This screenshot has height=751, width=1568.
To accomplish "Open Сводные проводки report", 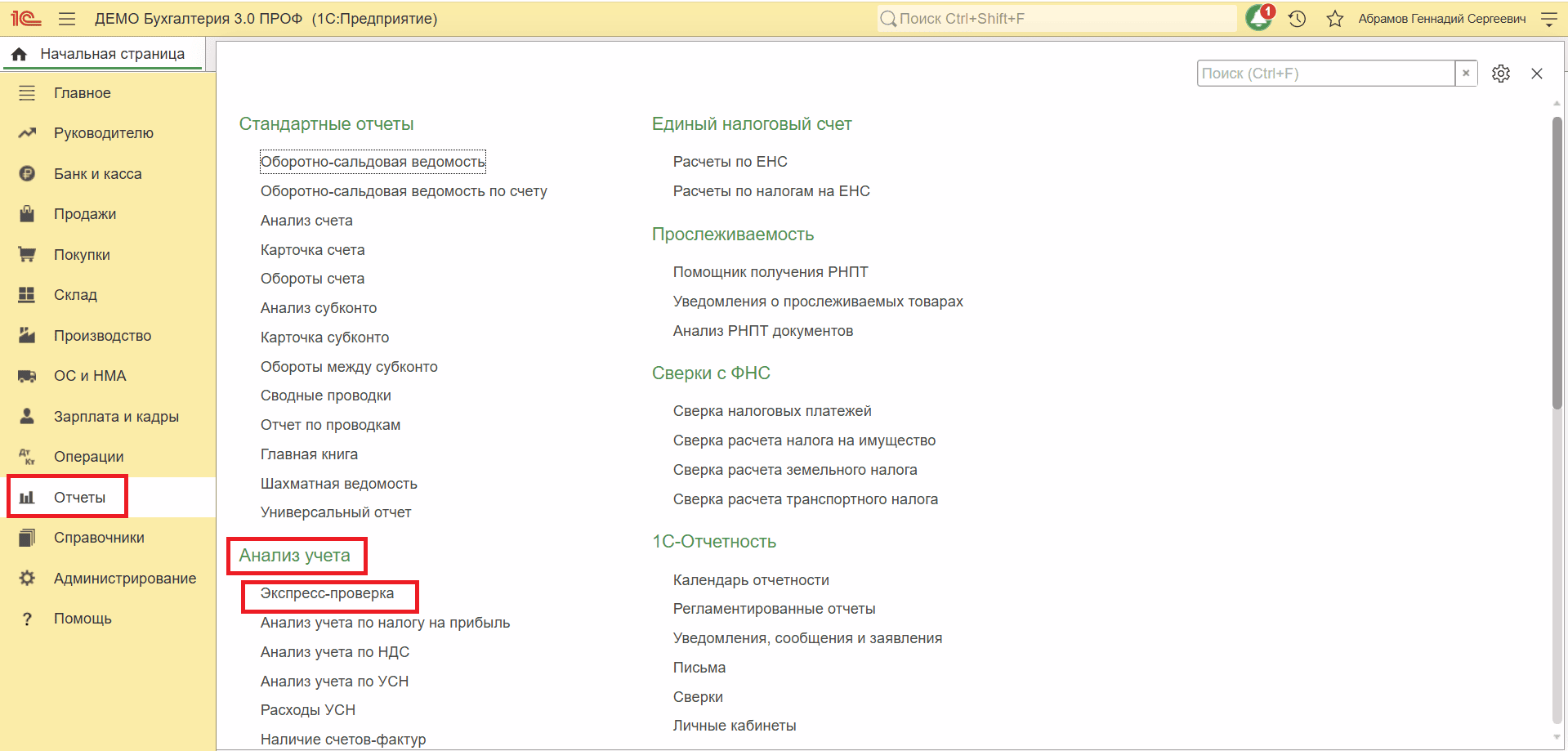I will tap(326, 396).
